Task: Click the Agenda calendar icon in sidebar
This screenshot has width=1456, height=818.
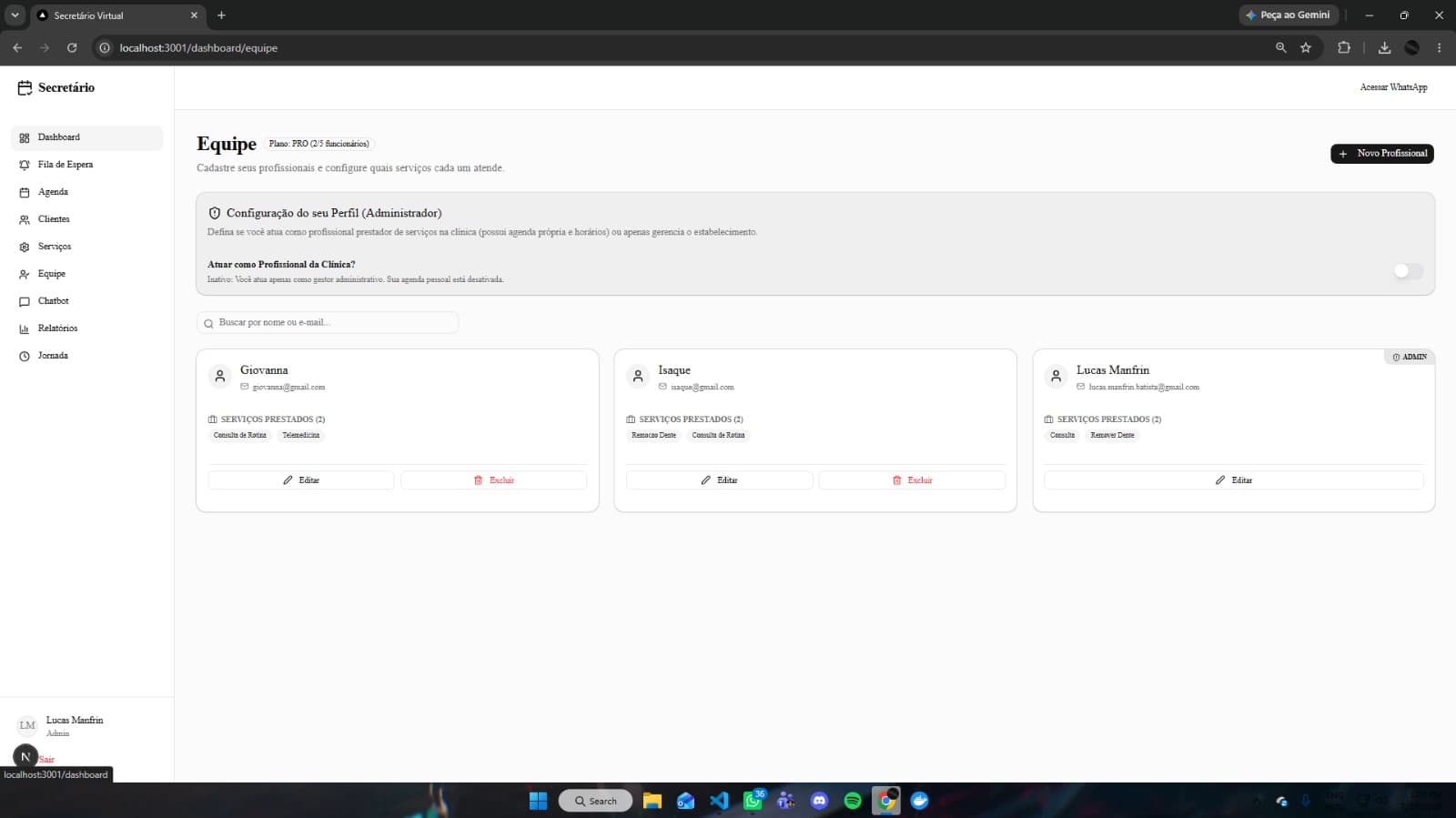Action: (x=25, y=193)
